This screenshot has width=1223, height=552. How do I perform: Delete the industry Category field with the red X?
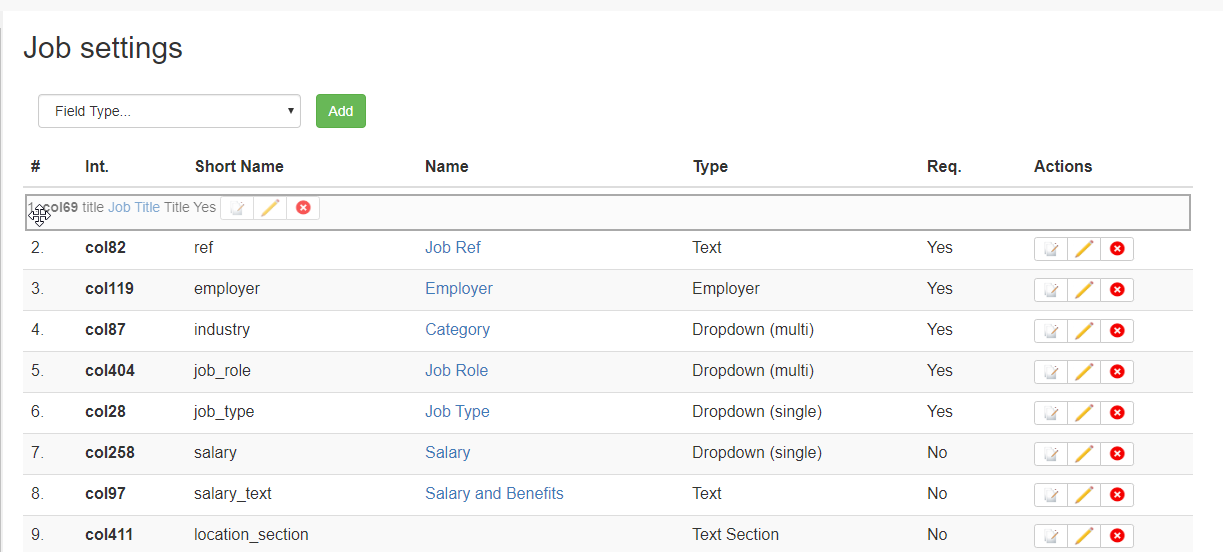pyautogui.click(x=1117, y=331)
